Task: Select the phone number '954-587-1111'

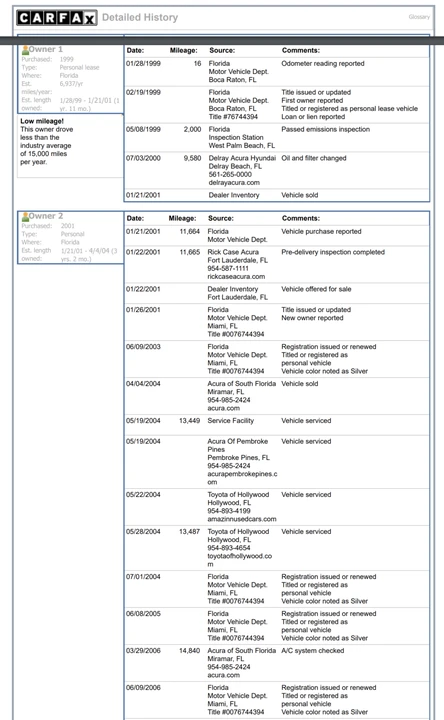Action: point(228,269)
